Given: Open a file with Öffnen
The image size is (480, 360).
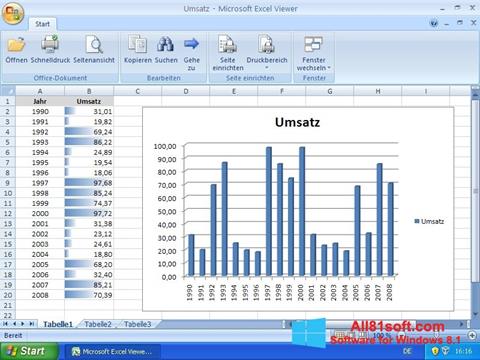Looking at the screenshot, I should [16, 50].
